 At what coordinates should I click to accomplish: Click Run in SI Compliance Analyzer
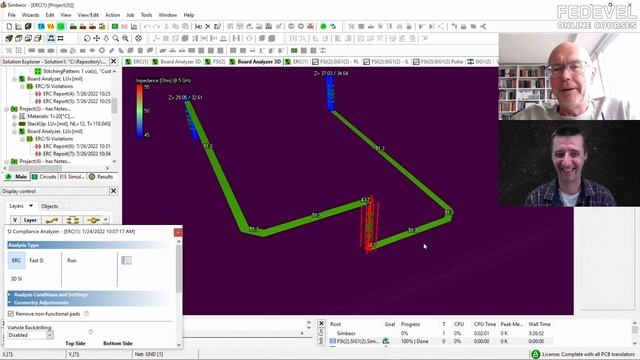(72, 260)
